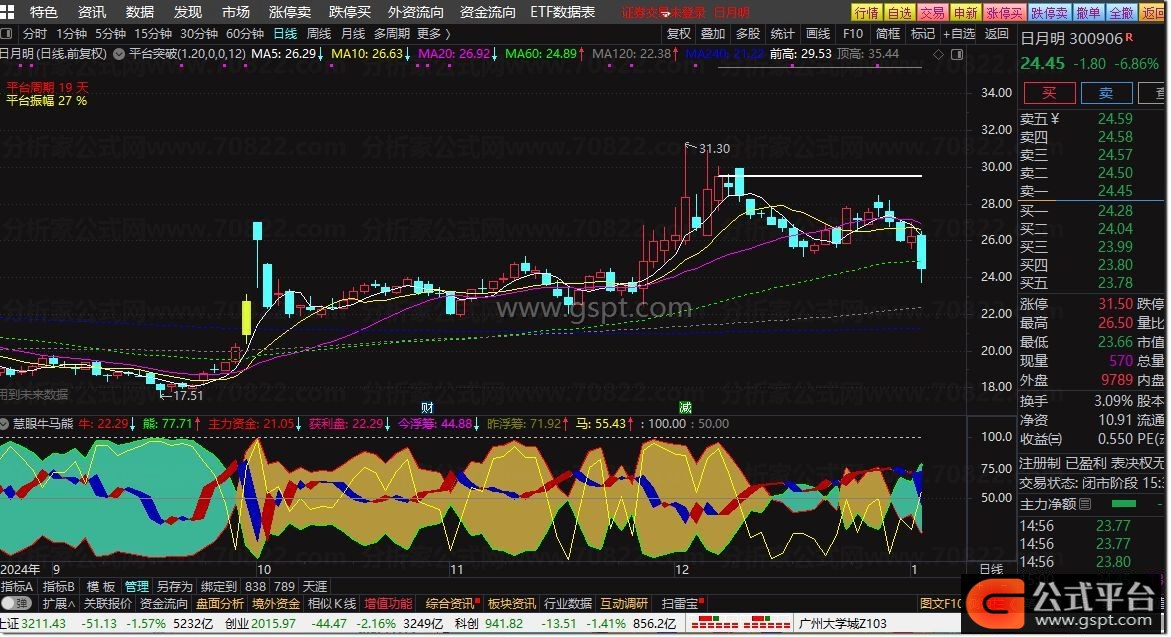Open the 模板 template tab

tap(101, 586)
